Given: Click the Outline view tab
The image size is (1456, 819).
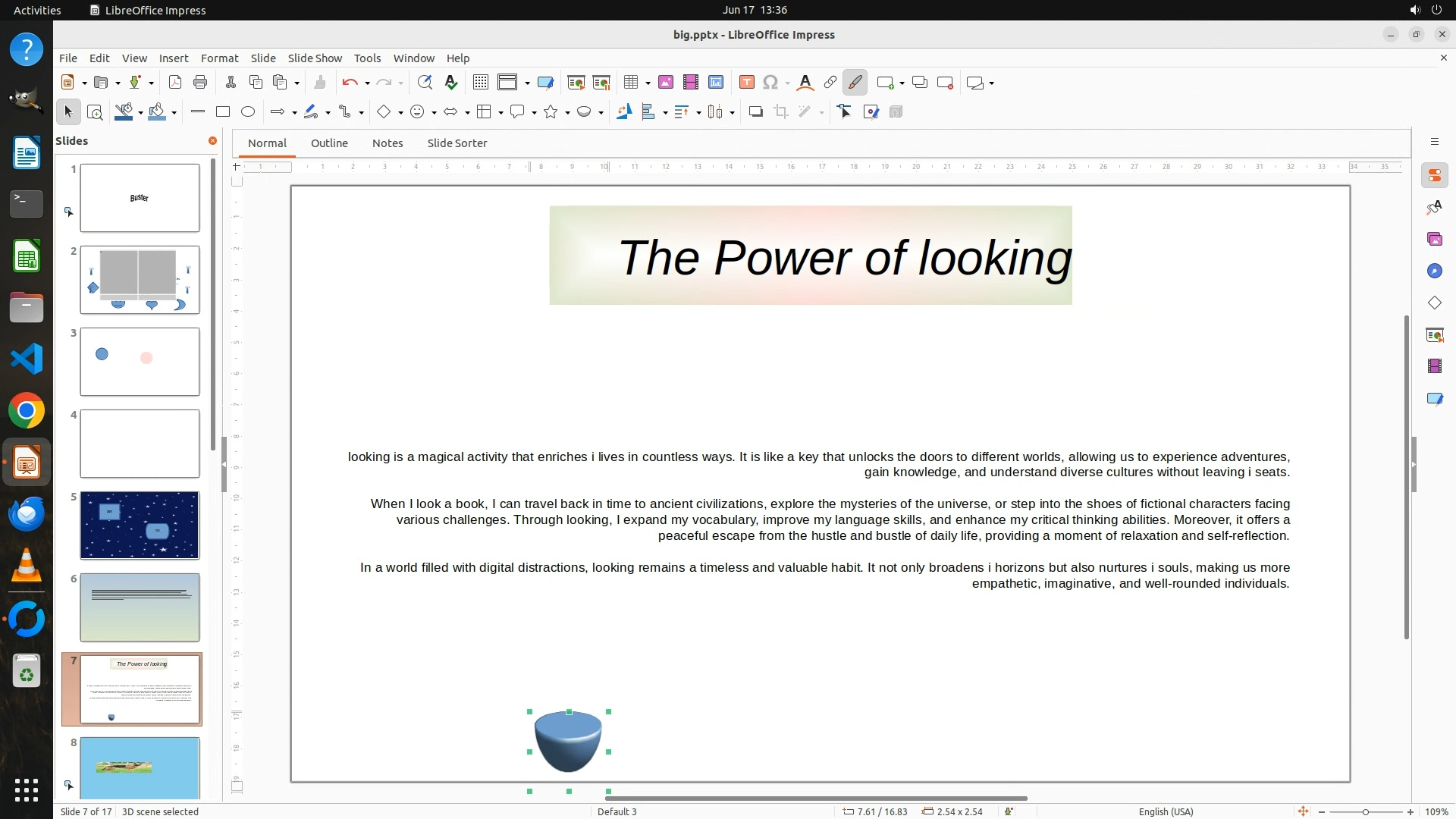Looking at the screenshot, I should 329,143.
